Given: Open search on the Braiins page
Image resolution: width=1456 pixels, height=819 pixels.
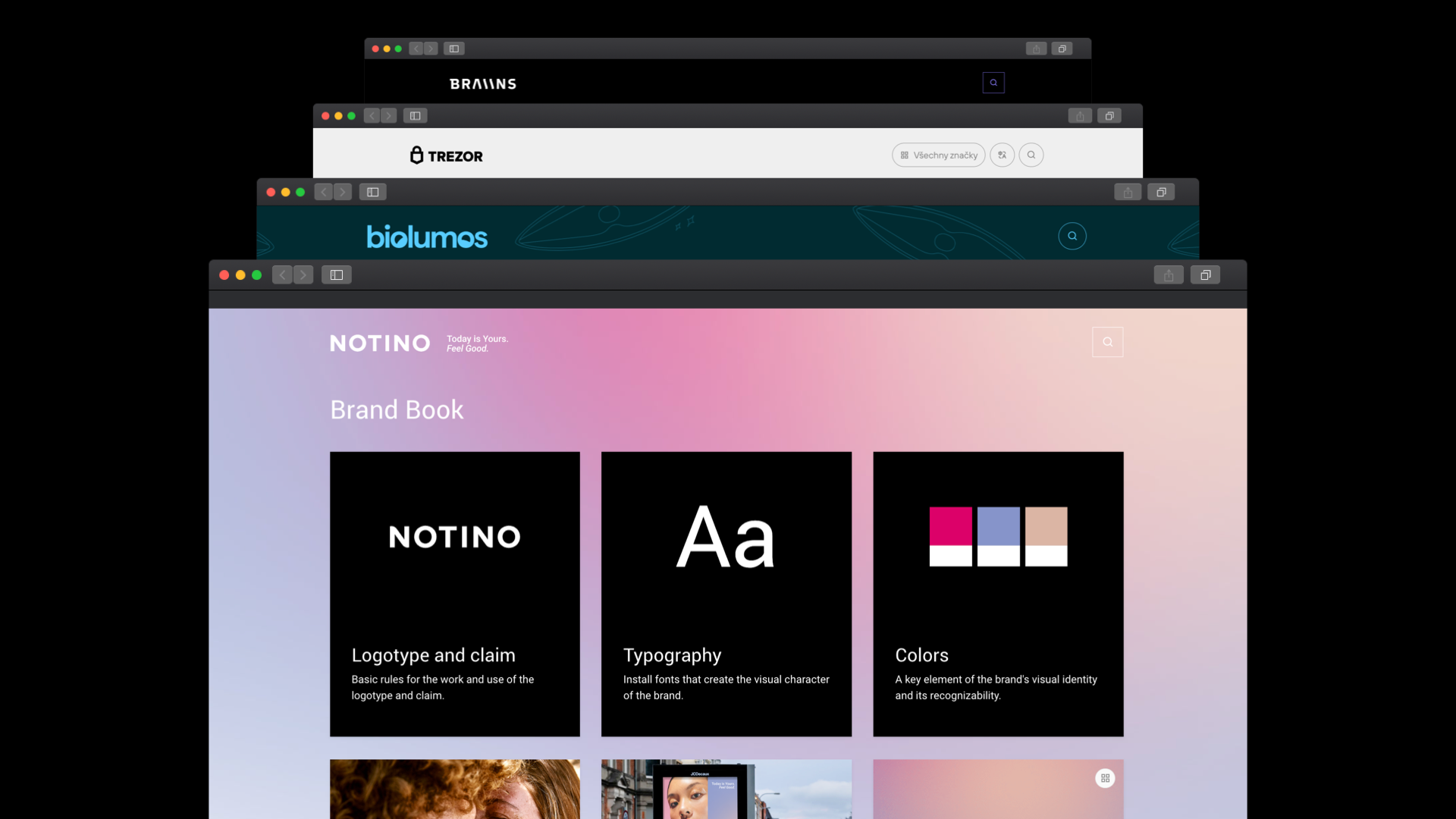Looking at the screenshot, I should click(x=993, y=83).
